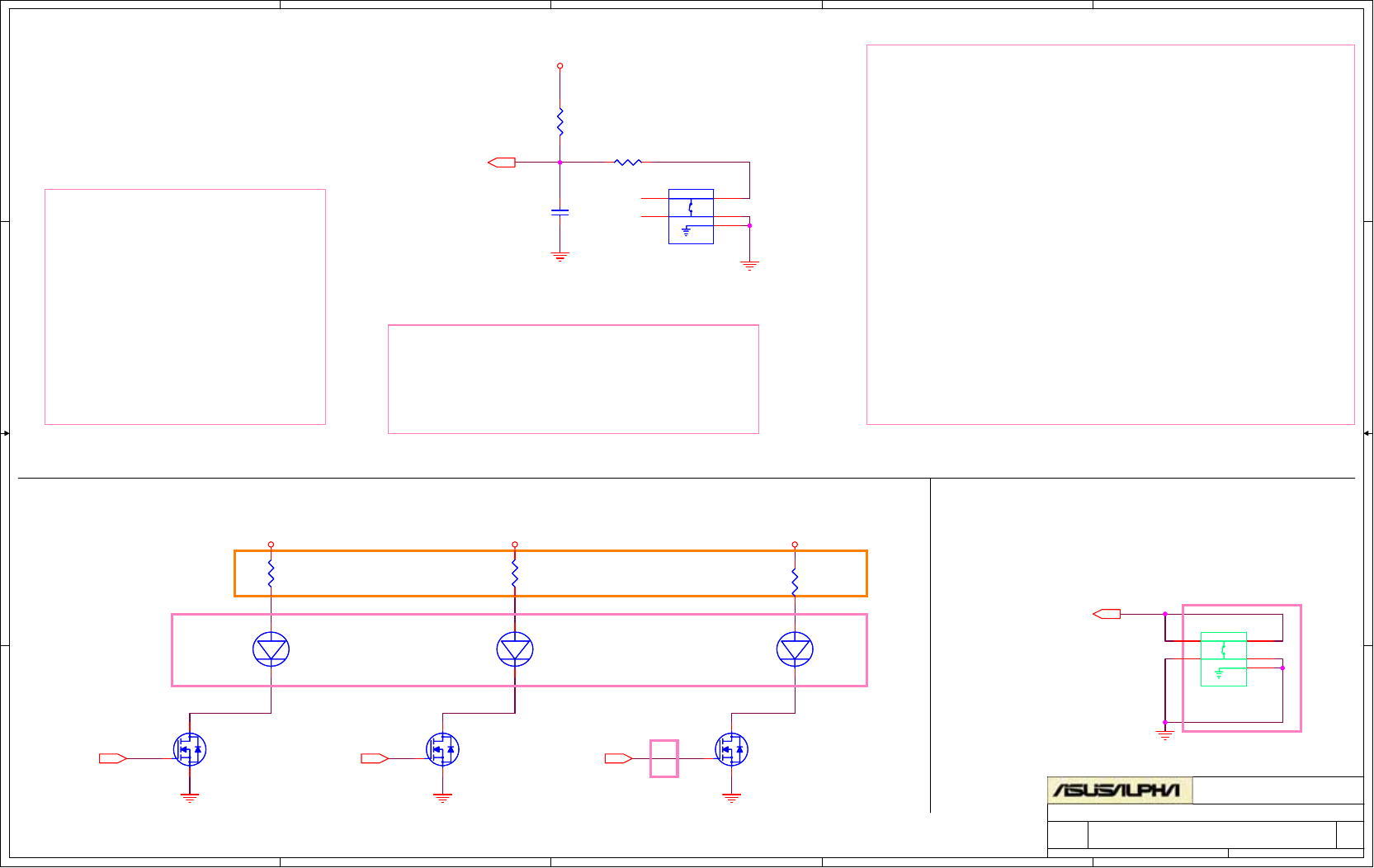
Task: Click the small pink box beside the rightmost MOSFET gate
Action: pyautogui.click(x=664, y=758)
